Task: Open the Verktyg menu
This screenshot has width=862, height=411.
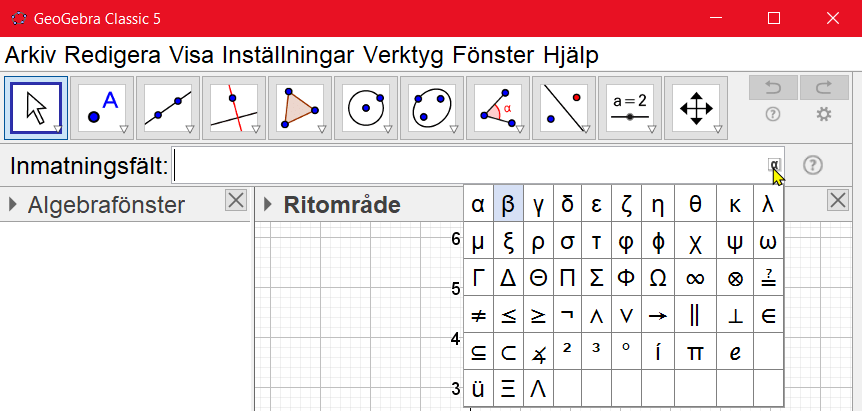Action: click(x=404, y=54)
